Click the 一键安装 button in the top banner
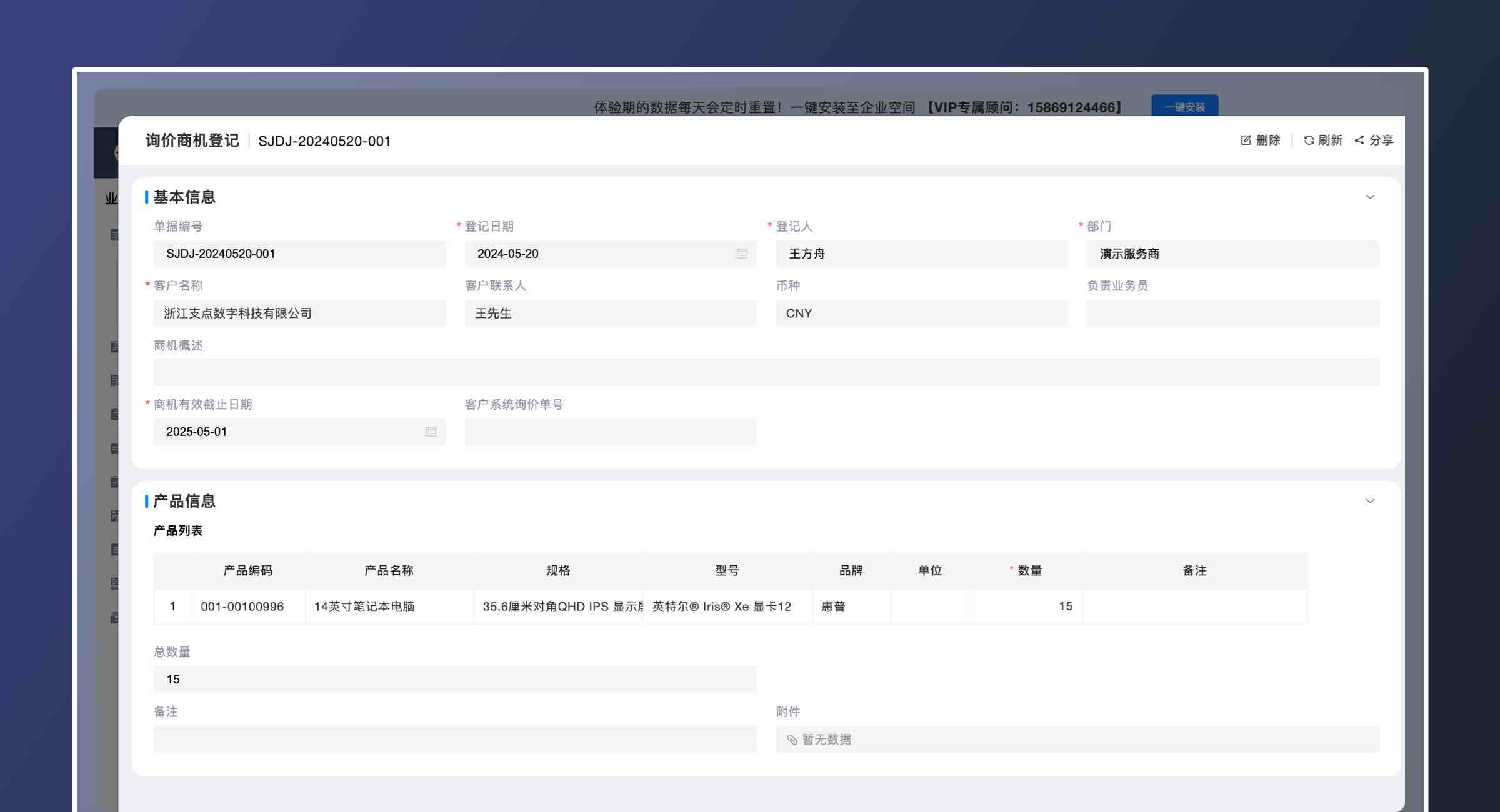1500x812 pixels. tap(1185, 107)
